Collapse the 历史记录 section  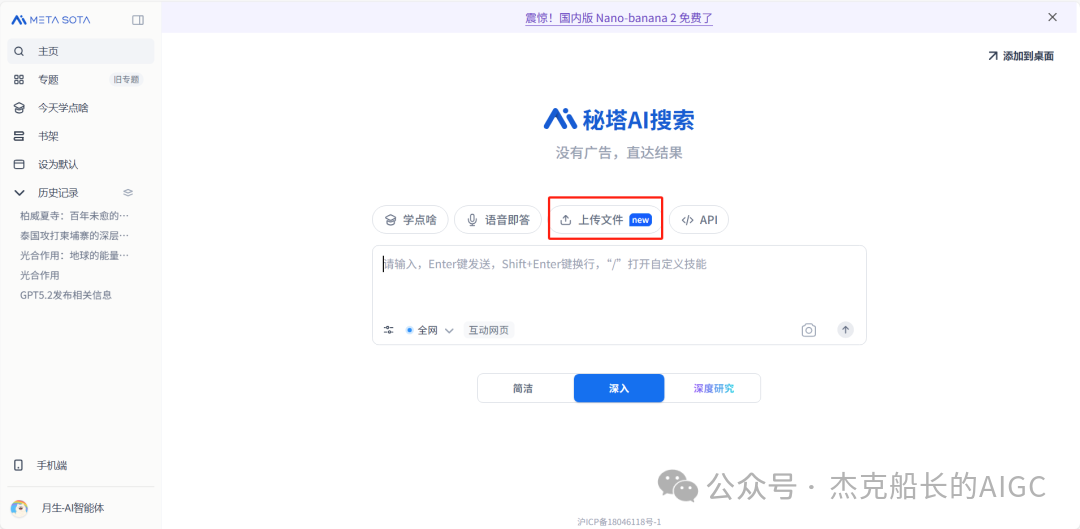pos(19,193)
